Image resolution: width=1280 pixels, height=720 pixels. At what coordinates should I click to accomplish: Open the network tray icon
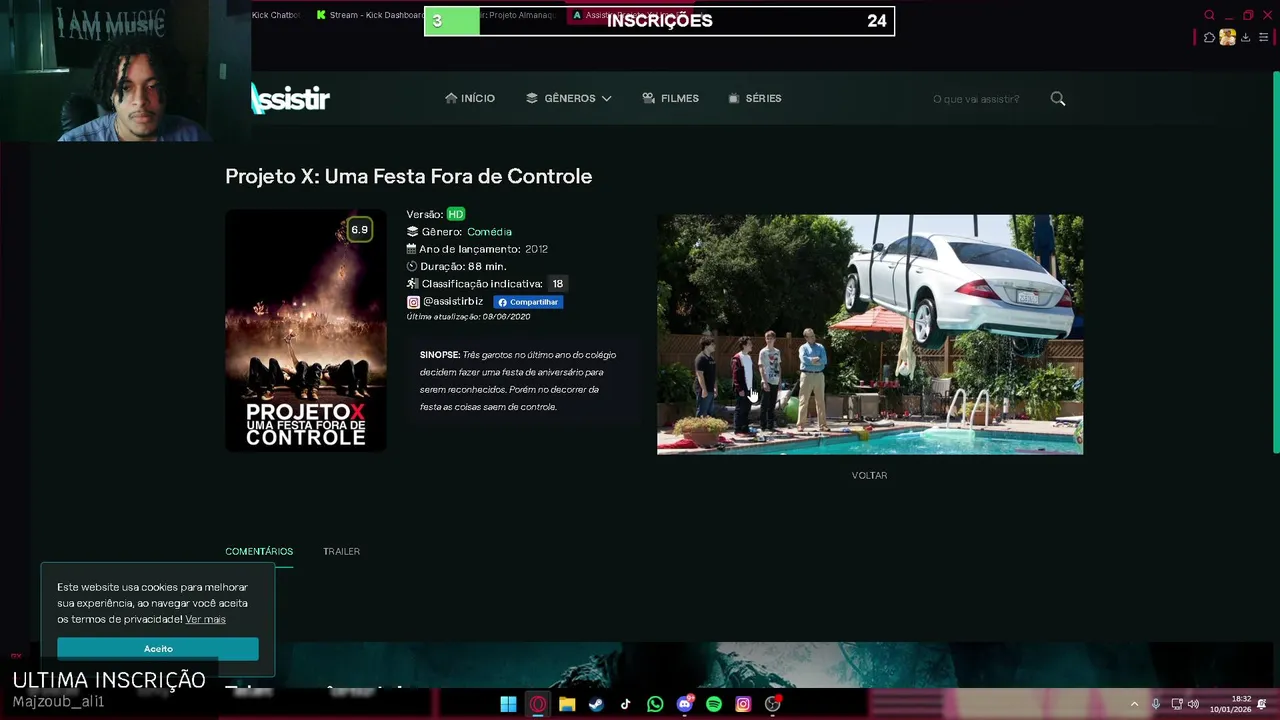1177,704
